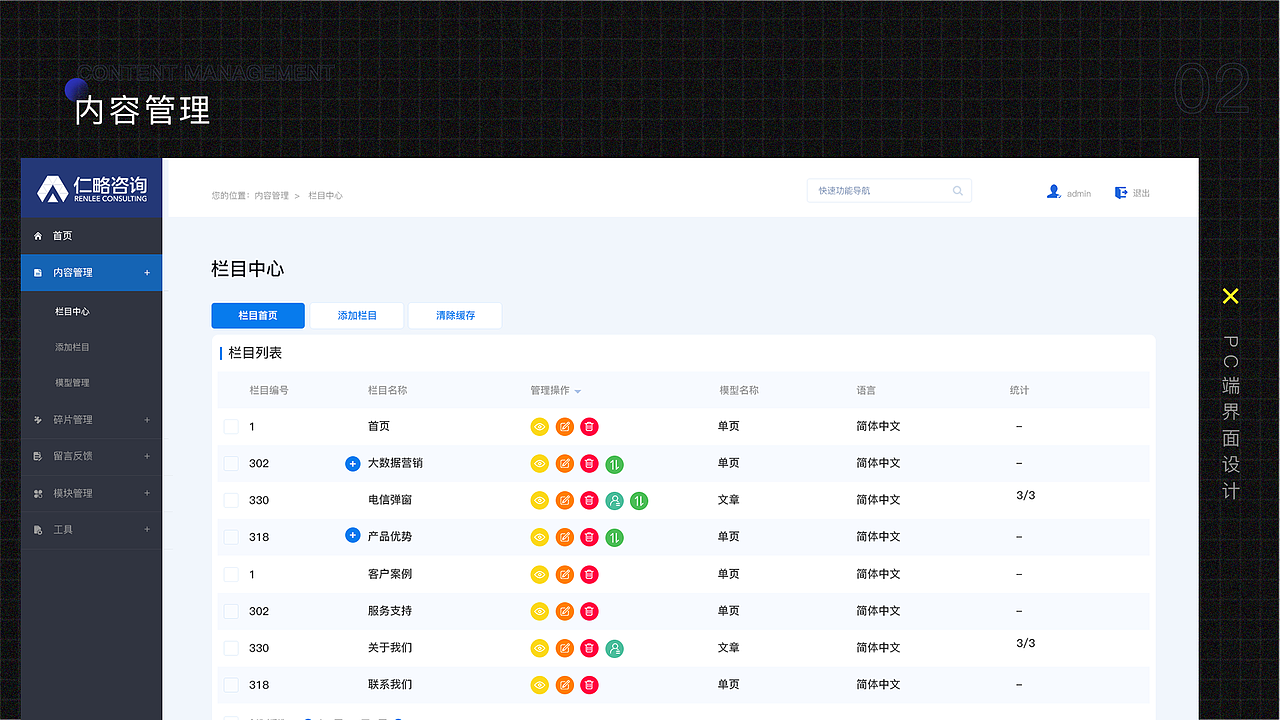Click the teal user icon for 电信弹窗
This screenshot has height=720, width=1280.
(615, 501)
